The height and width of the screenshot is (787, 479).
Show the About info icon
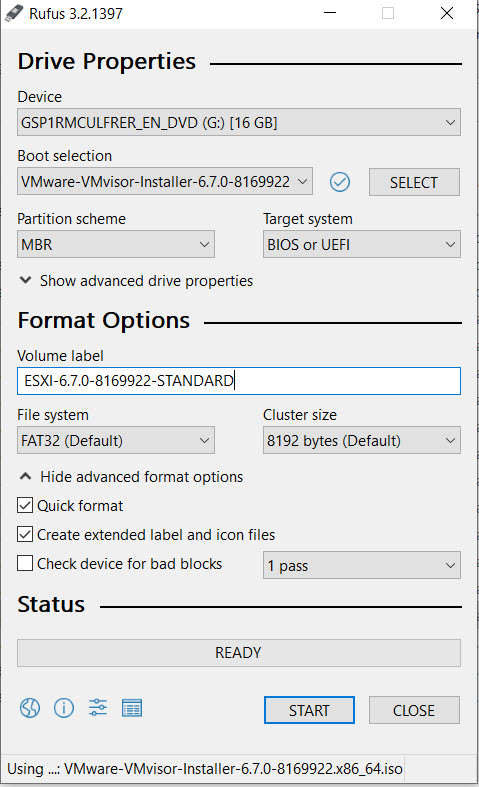point(64,708)
